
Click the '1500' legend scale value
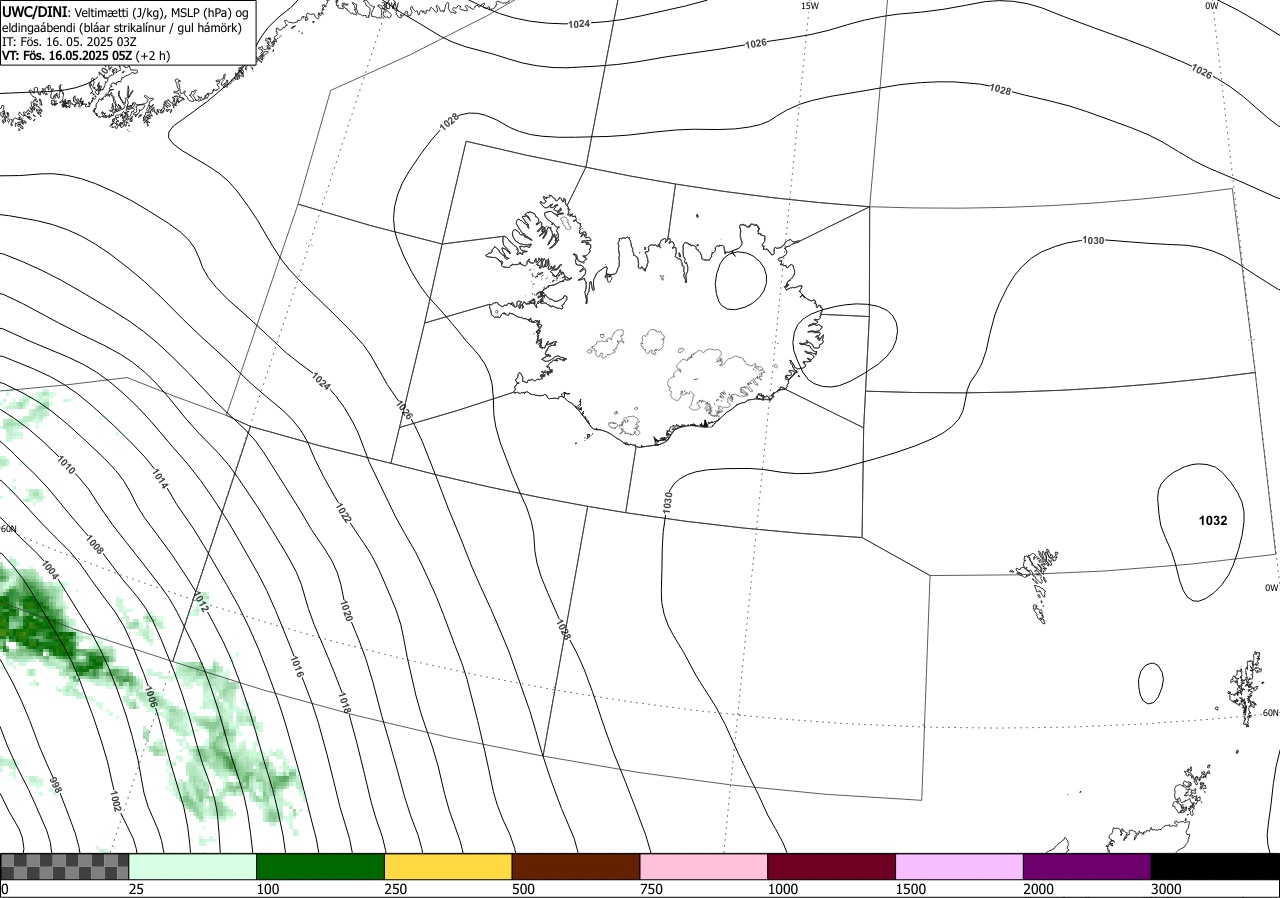911,889
